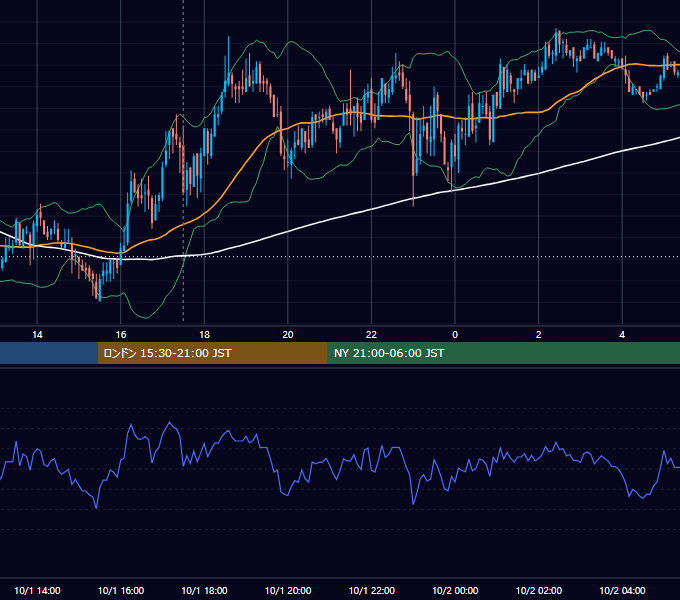680x600 pixels.
Task: Click the 10/1 18:00 date label
Action: point(204,590)
